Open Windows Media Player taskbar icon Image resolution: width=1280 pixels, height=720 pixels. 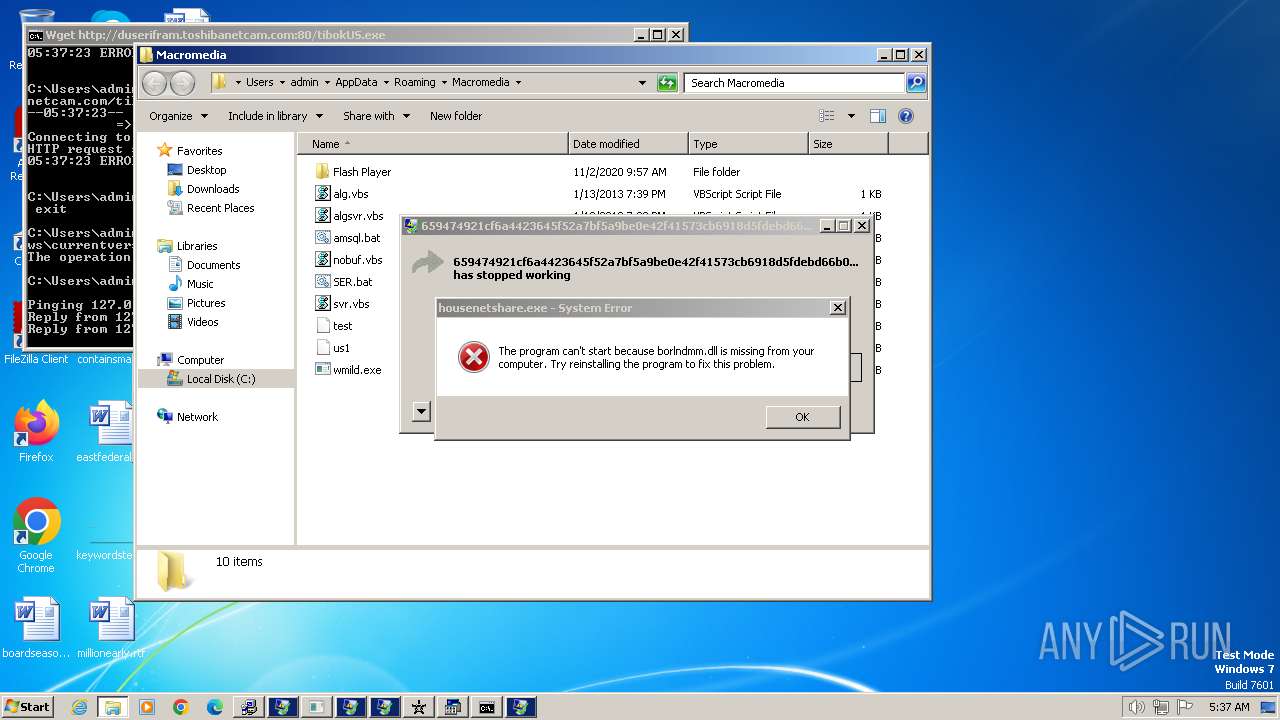[147, 707]
